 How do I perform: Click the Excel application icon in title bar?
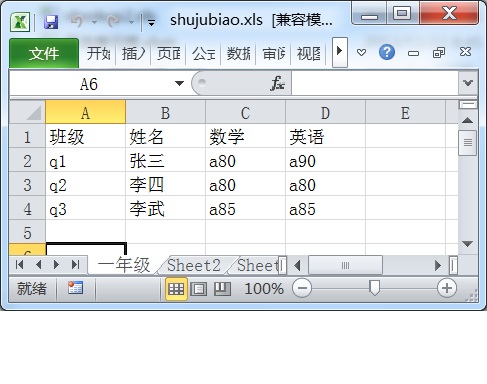(x=20, y=22)
